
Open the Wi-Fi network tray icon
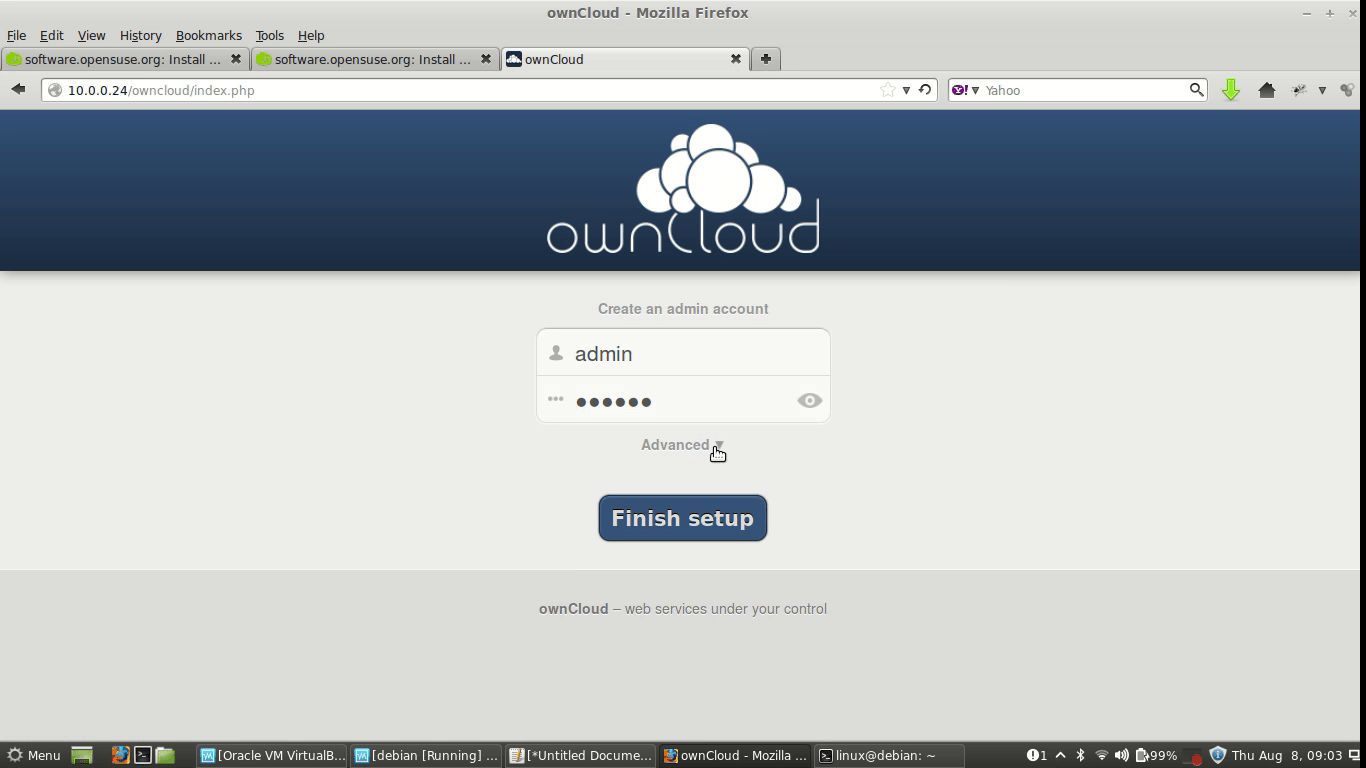point(1101,755)
